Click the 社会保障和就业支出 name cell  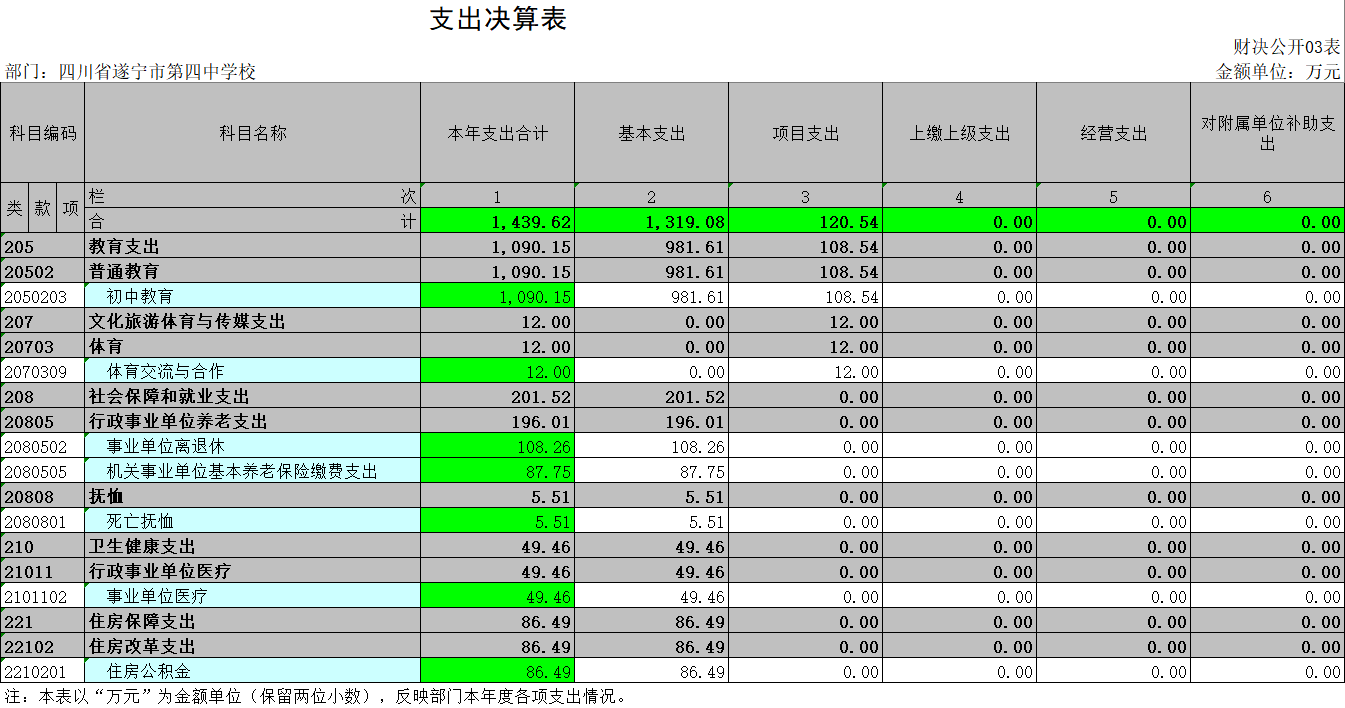[252, 397]
